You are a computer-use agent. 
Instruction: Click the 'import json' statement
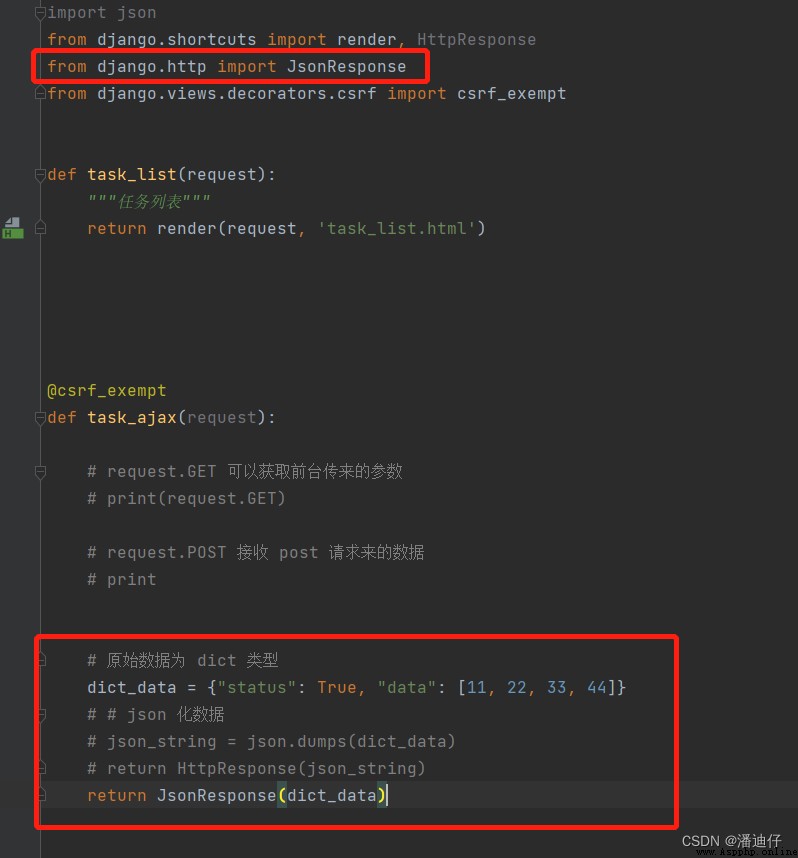click(x=102, y=13)
